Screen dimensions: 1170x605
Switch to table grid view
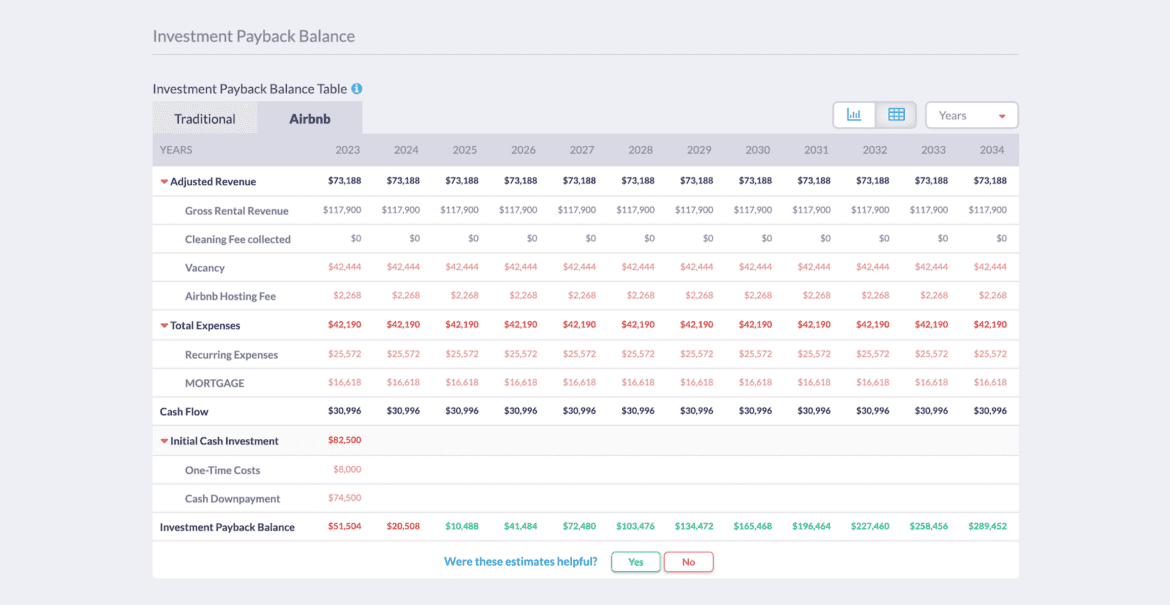click(896, 115)
